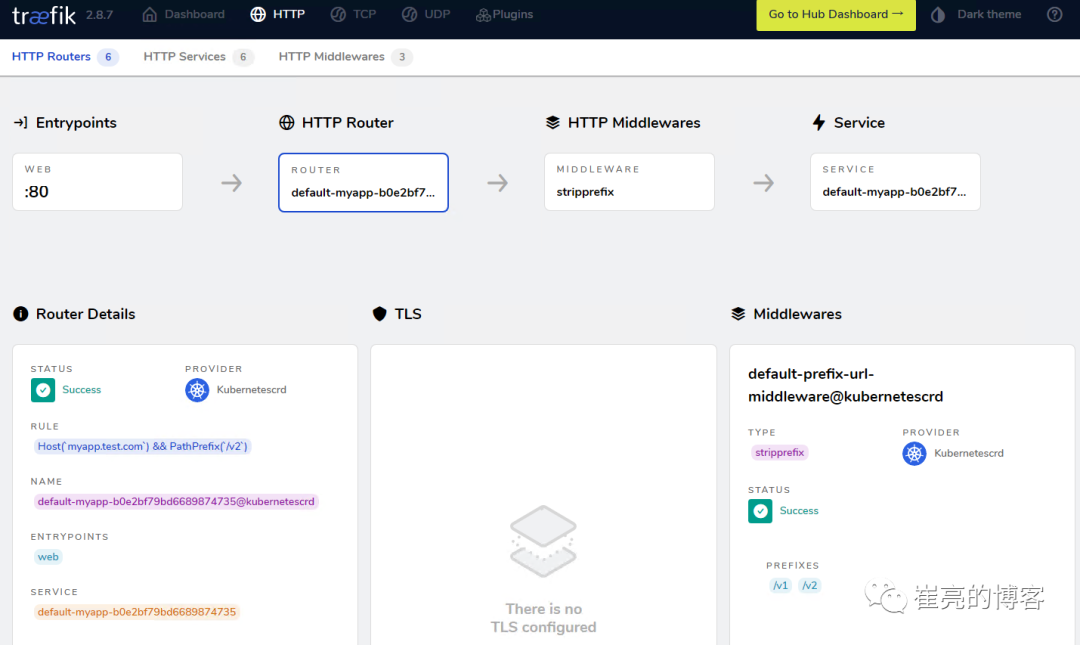The image size is (1080, 645).
Task: Open the UDP section icon
Action: (x=409, y=14)
